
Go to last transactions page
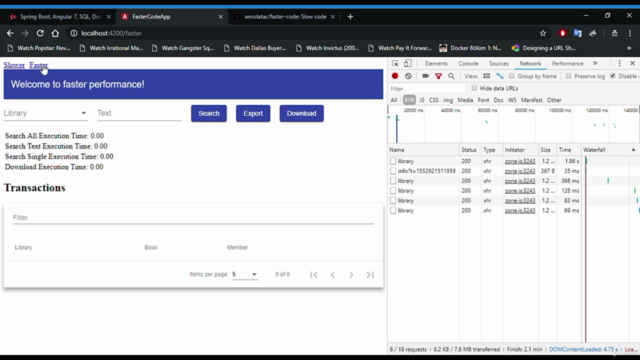pyautogui.click(x=370, y=275)
